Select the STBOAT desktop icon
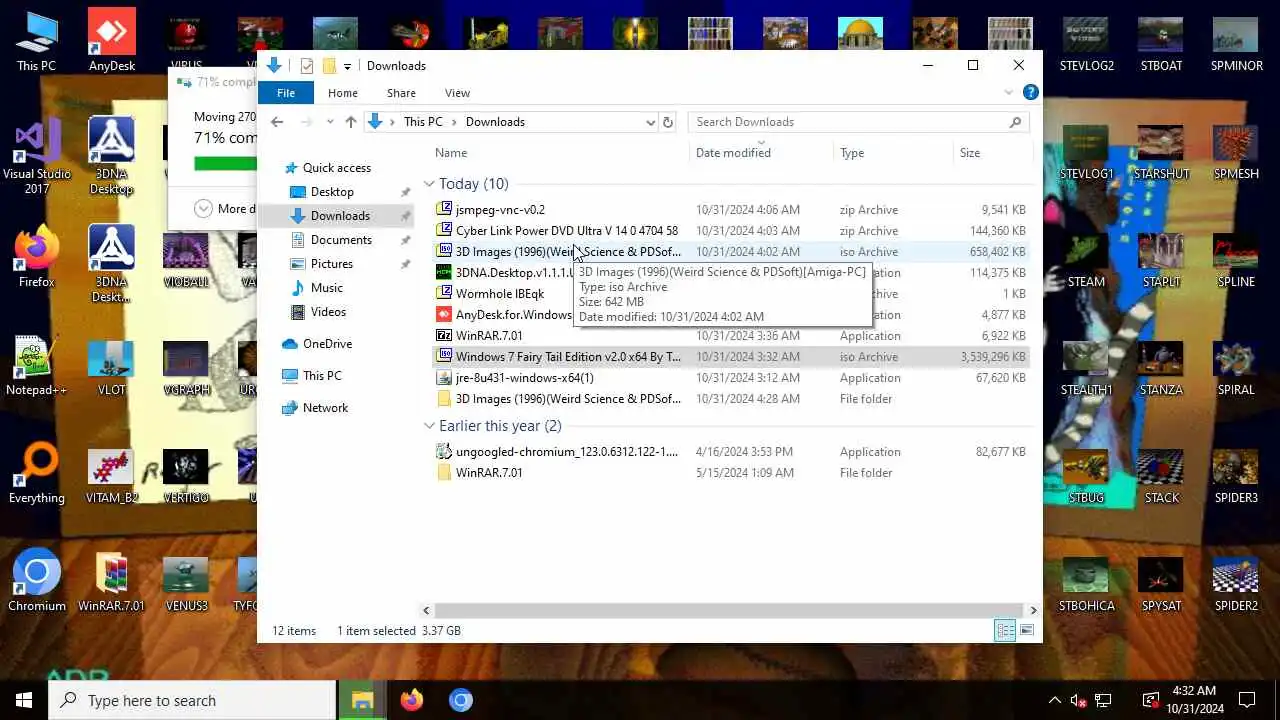The height and width of the screenshot is (720, 1280). coord(1161,44)
